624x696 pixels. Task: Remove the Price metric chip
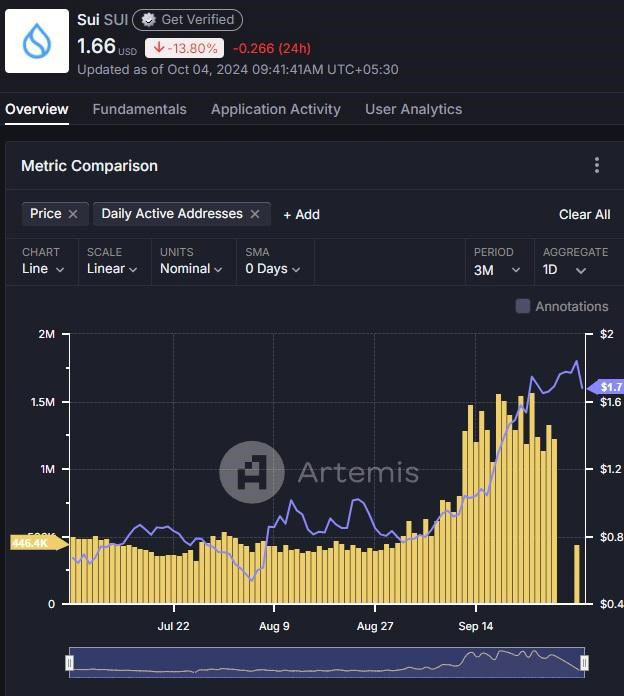[73, 214]
